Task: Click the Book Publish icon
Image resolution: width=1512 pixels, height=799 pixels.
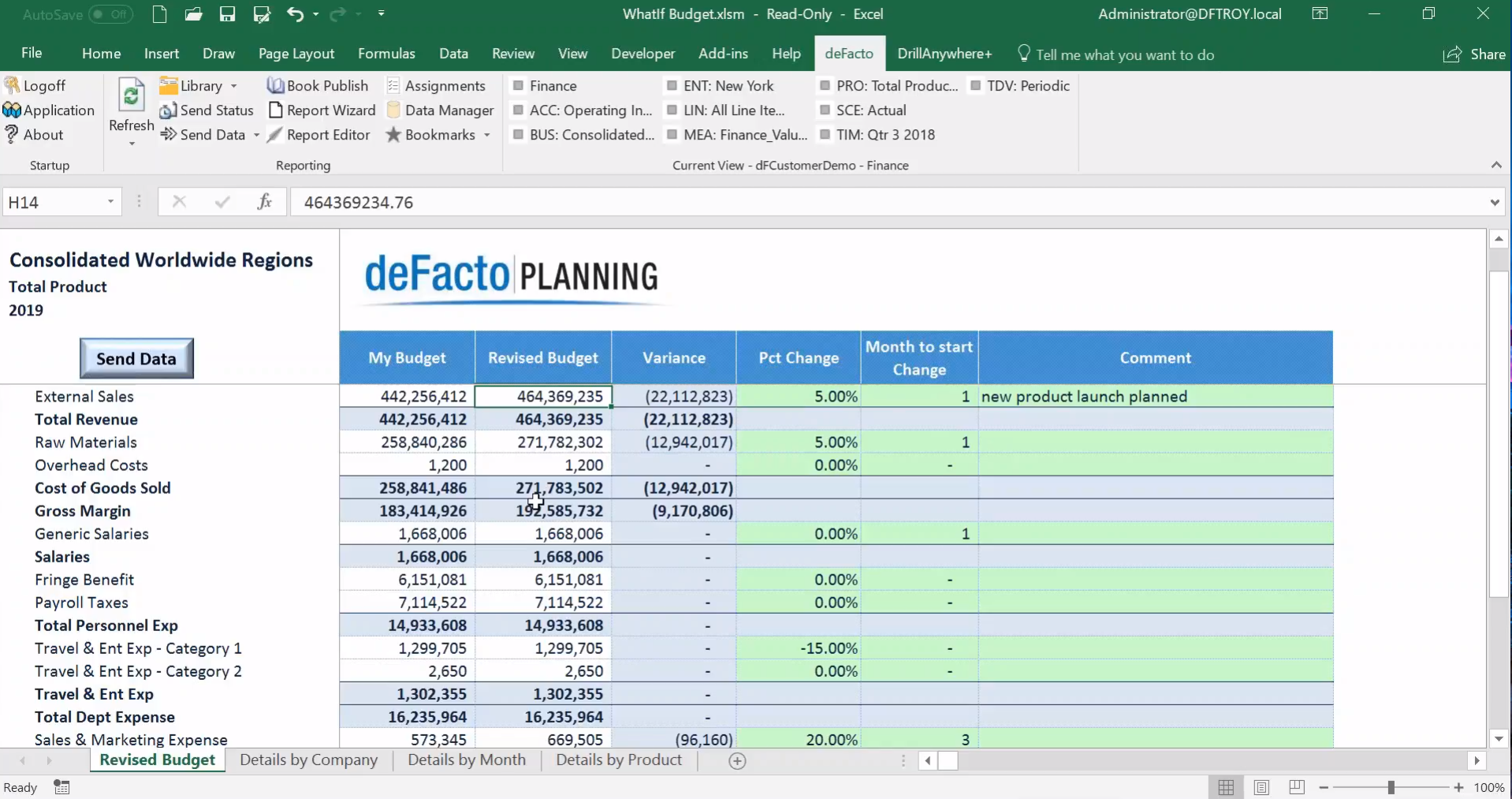Action: [275, 85]
